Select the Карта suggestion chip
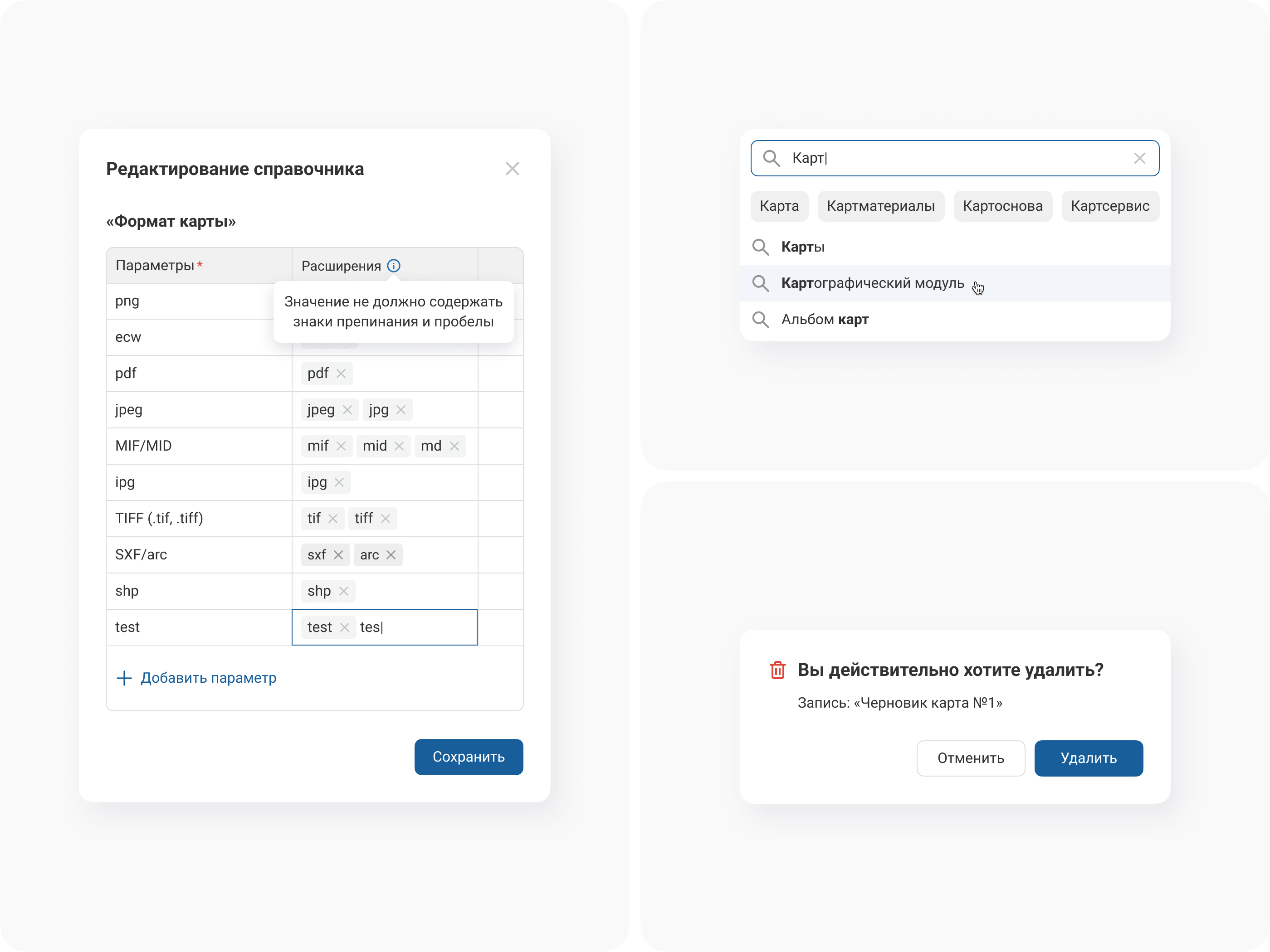Viewport: 1270px width, 952px height. [x=778, y=206]
